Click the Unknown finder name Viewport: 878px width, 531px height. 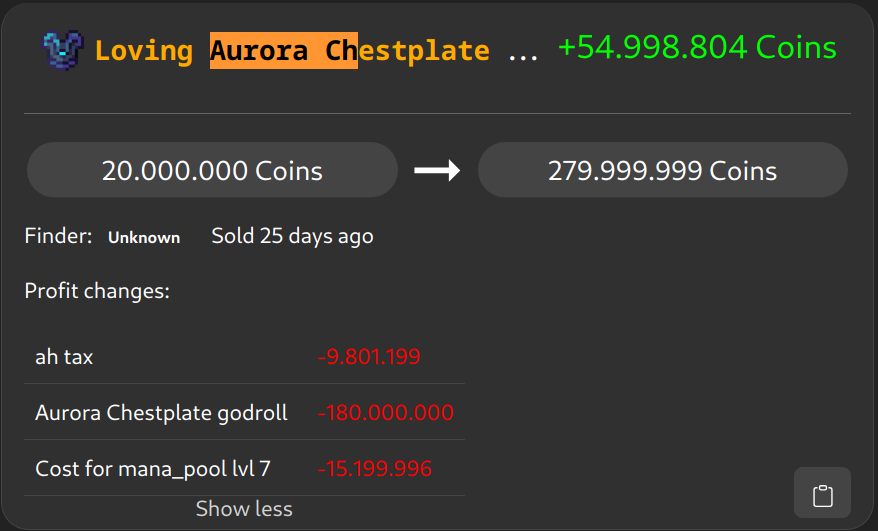click(144, 238)
